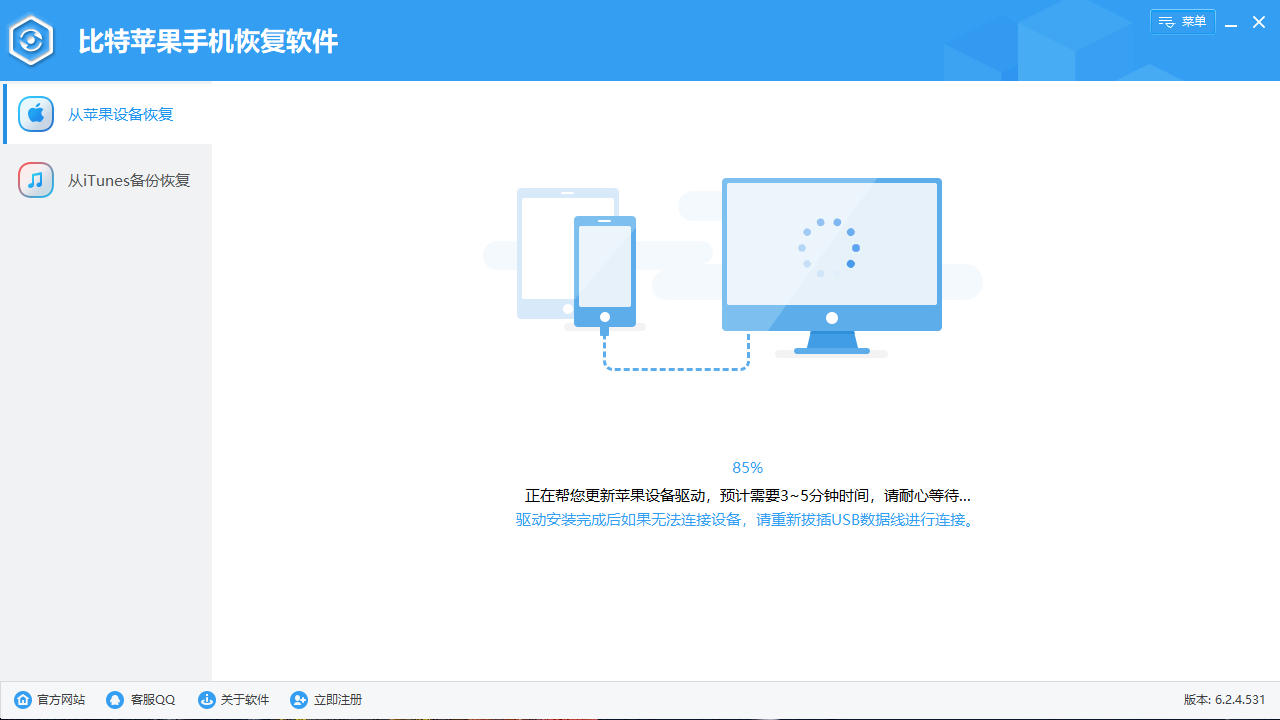Click the penguin icon beside 客服QQ
1280x720 pixels.
(115, 700)
